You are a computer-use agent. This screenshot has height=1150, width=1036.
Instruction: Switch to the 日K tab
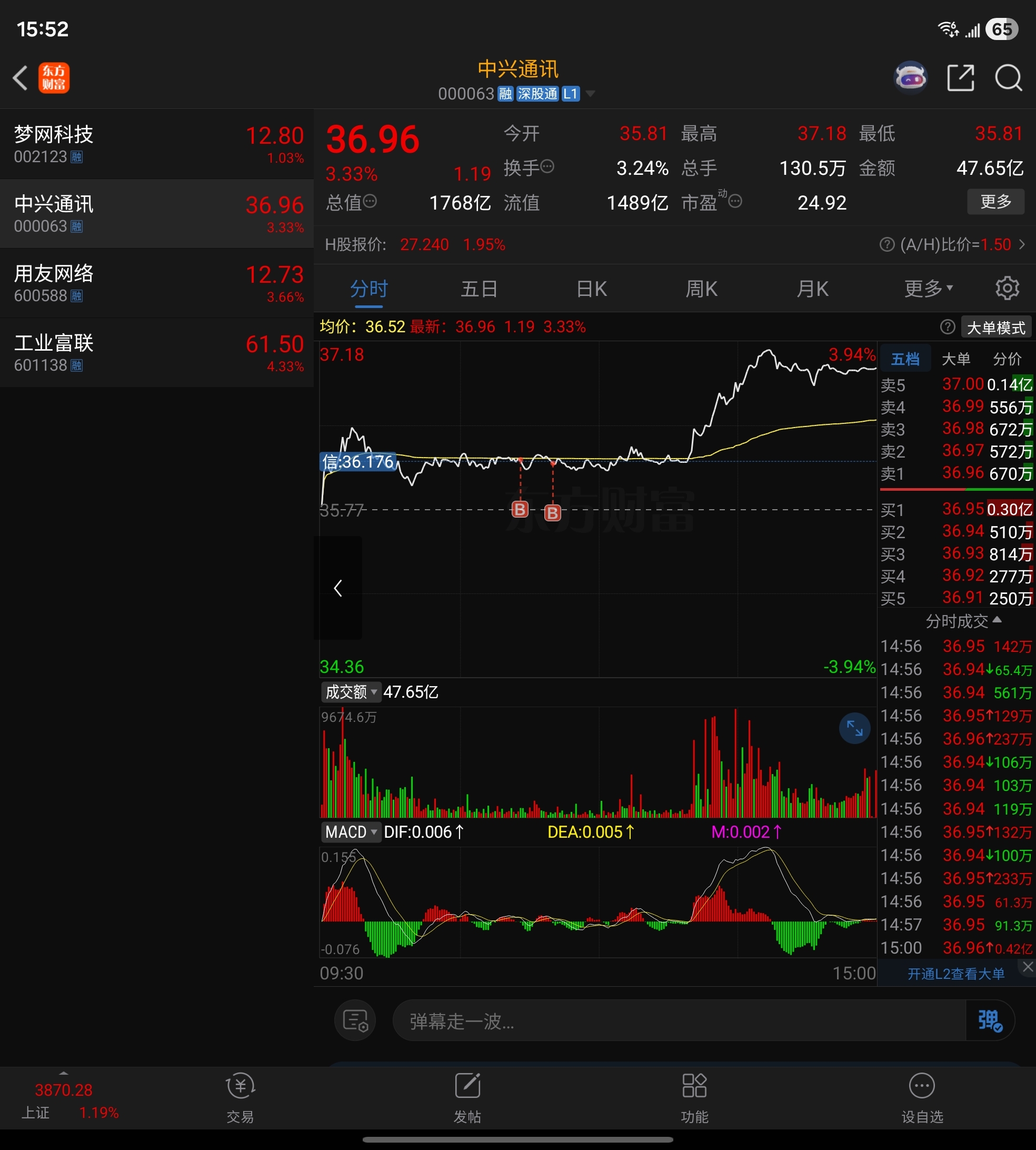[591, 289]
